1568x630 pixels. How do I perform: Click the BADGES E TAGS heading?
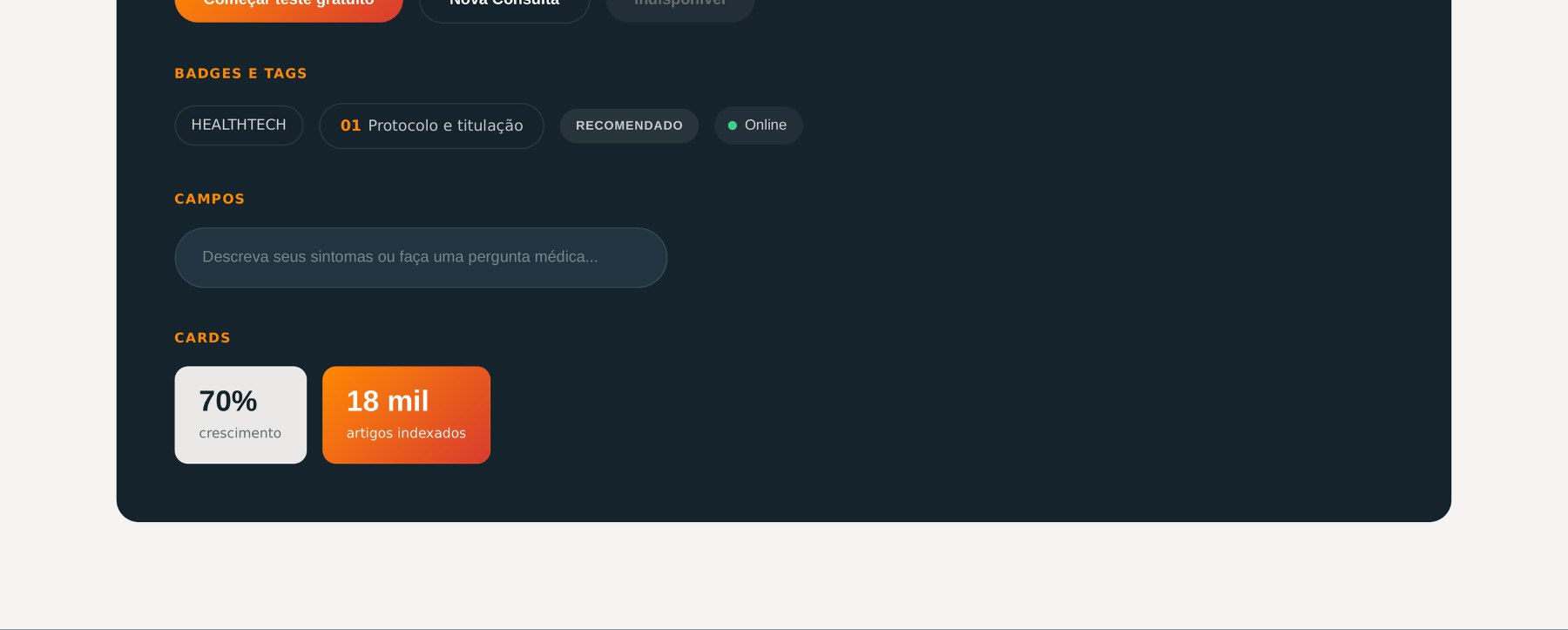[240, 73]
